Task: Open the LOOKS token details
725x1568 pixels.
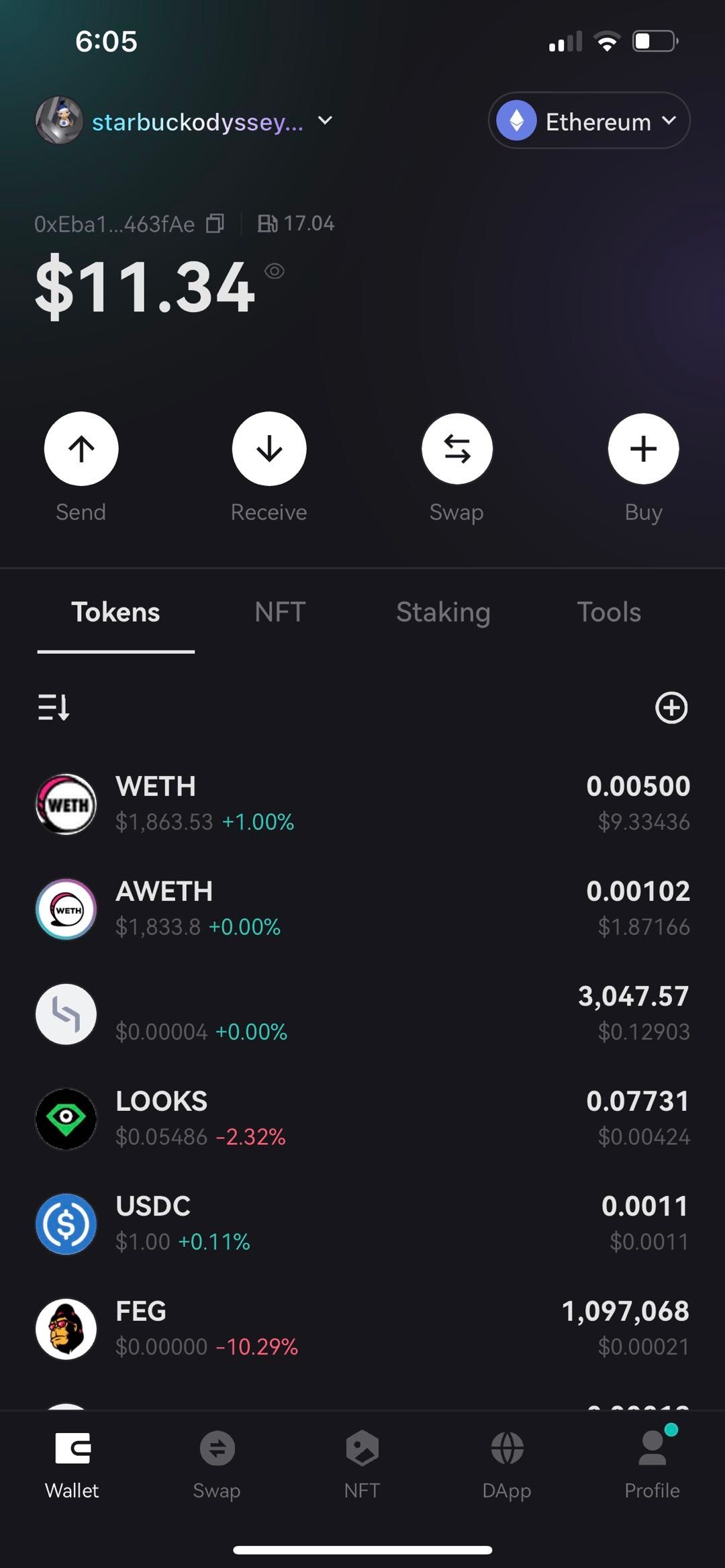Action: (362, 1119)
